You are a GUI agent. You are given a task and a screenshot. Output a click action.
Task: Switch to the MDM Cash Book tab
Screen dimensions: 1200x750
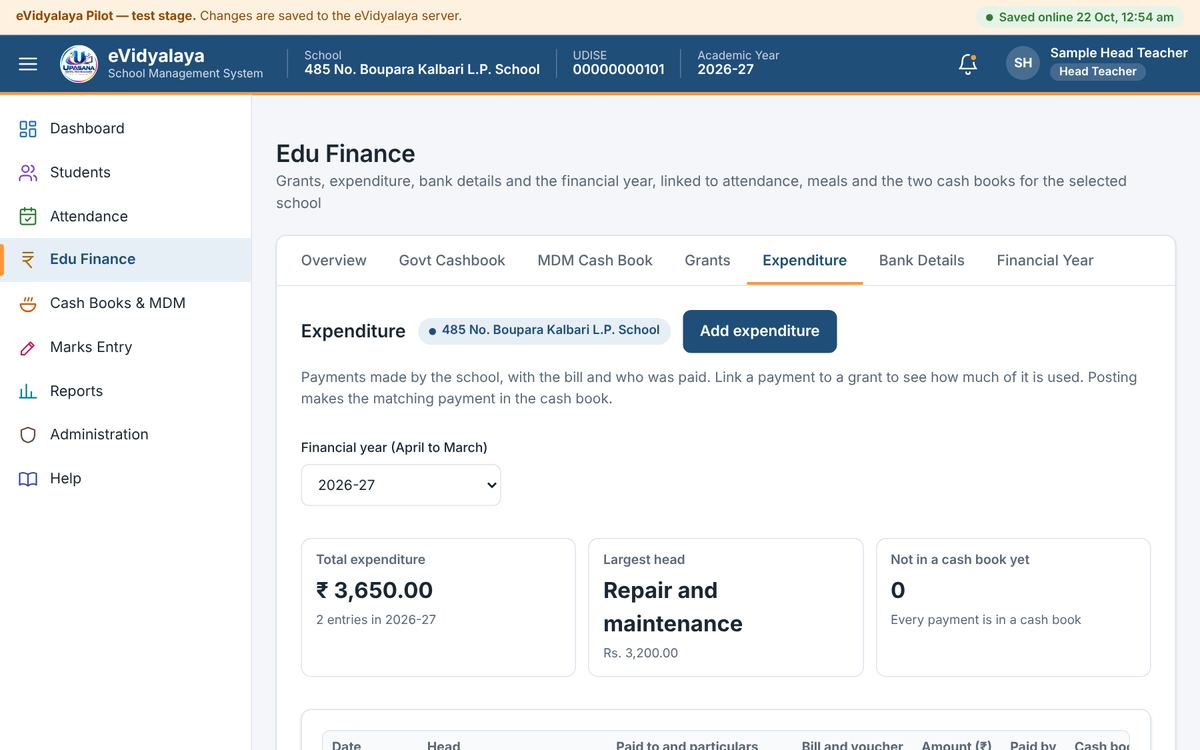[595, 260]
